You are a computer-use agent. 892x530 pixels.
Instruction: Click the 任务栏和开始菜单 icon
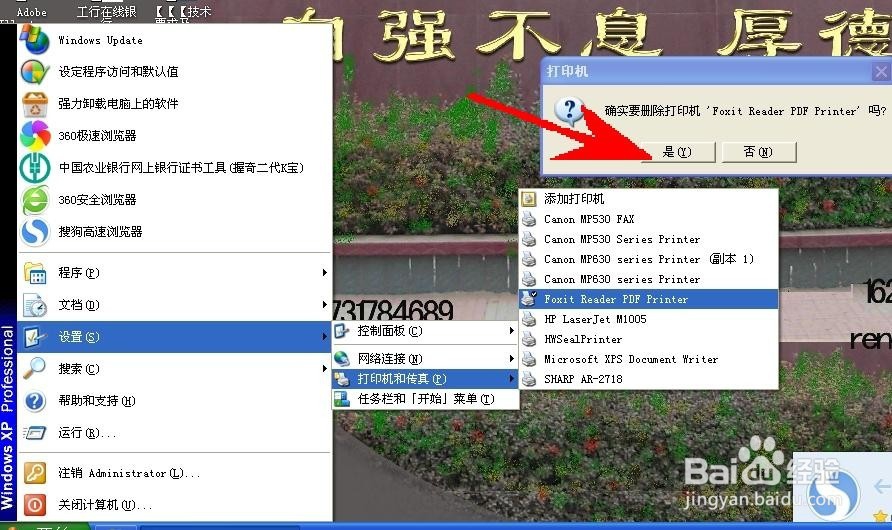coord(342,399)
